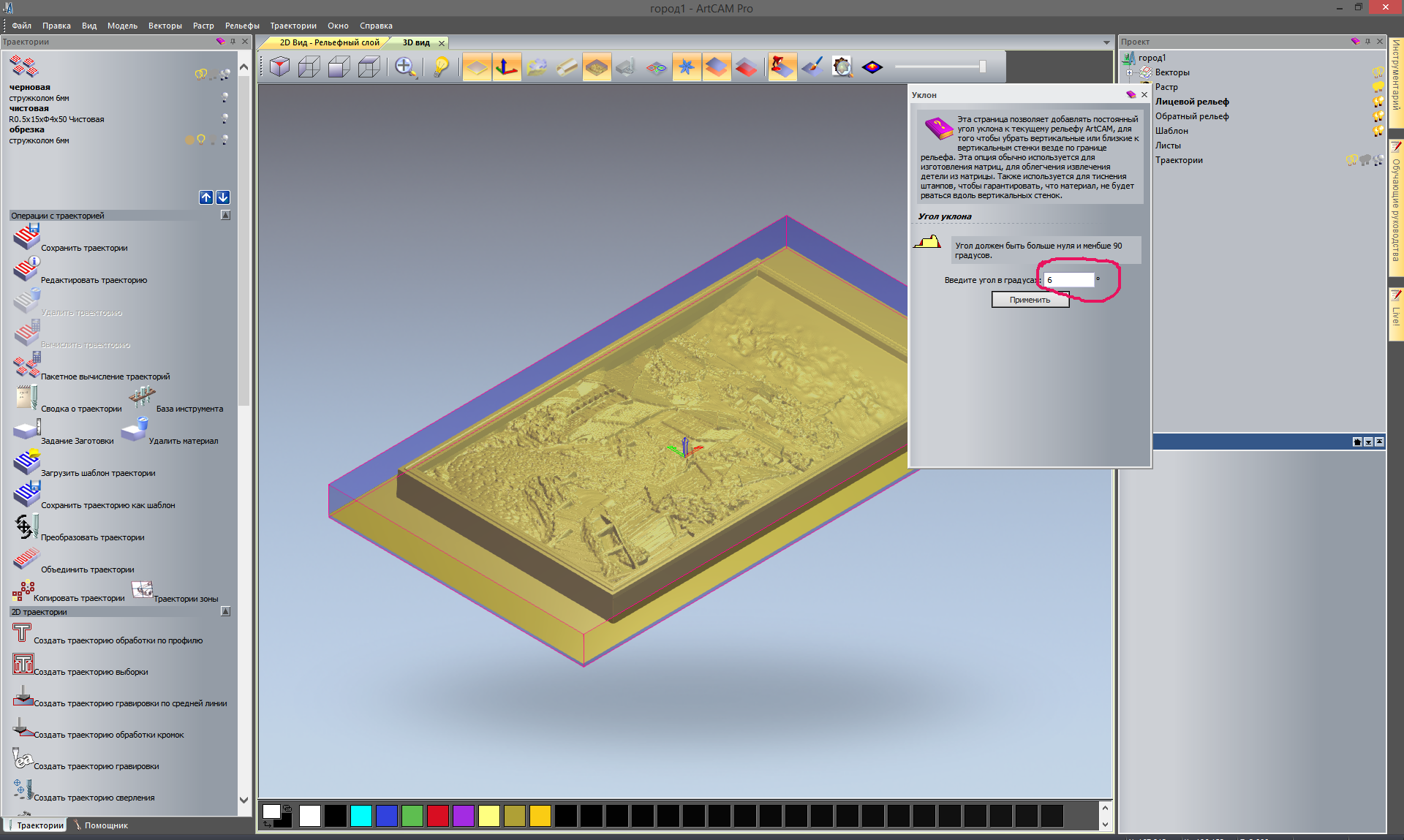The height and width of the screenshot is (840, 1404).
Task: Toggle visibility bulbs for Векторы
Action: click(x=1378, y=72)
